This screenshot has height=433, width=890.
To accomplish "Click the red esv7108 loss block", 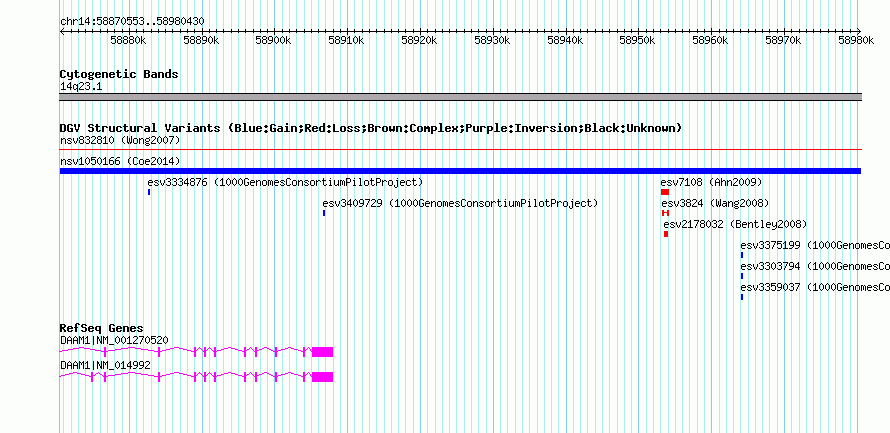I will [x=665, y=192].
